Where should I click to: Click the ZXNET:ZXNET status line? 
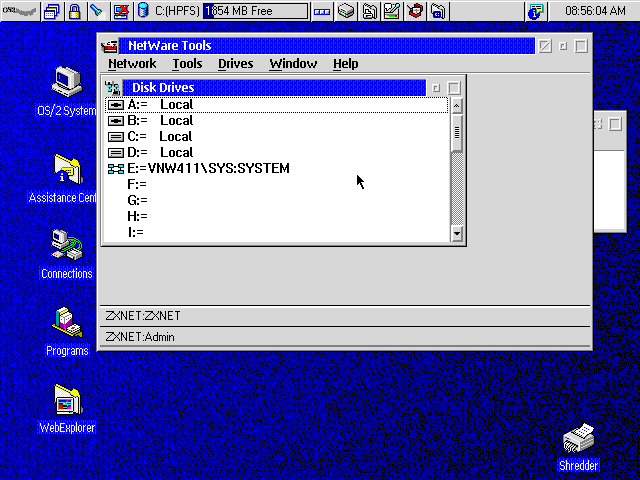(x=345, y=316)
